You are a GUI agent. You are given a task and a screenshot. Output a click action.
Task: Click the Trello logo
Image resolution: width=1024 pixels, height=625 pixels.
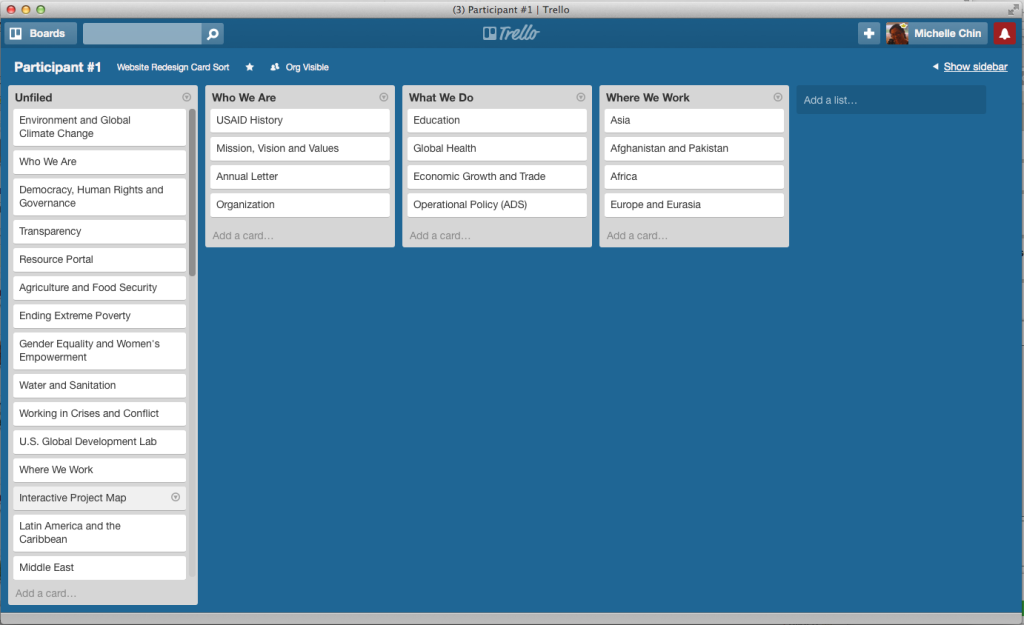511,33
